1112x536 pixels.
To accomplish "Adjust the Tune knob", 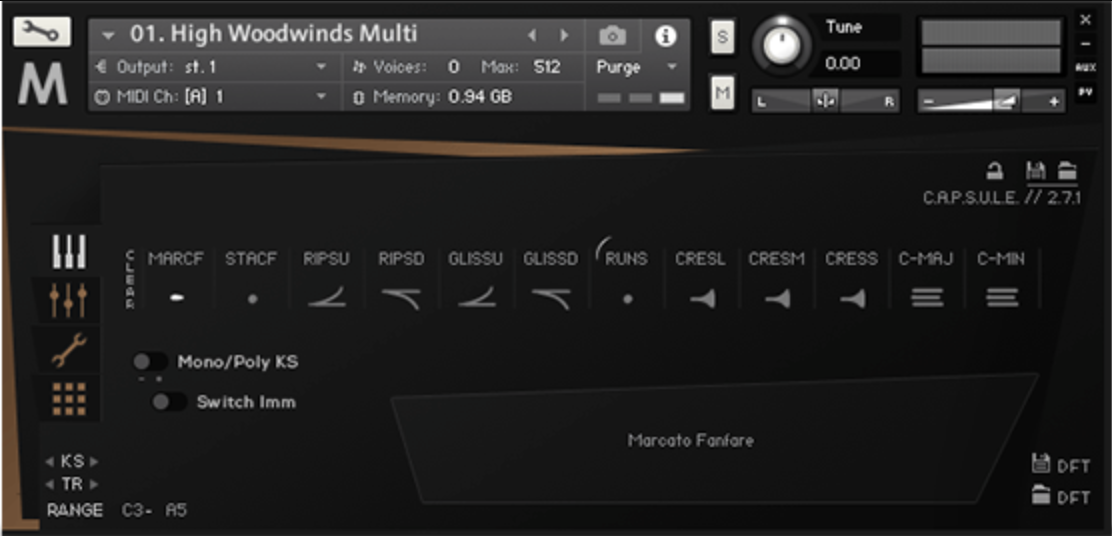I will point(783,45).
